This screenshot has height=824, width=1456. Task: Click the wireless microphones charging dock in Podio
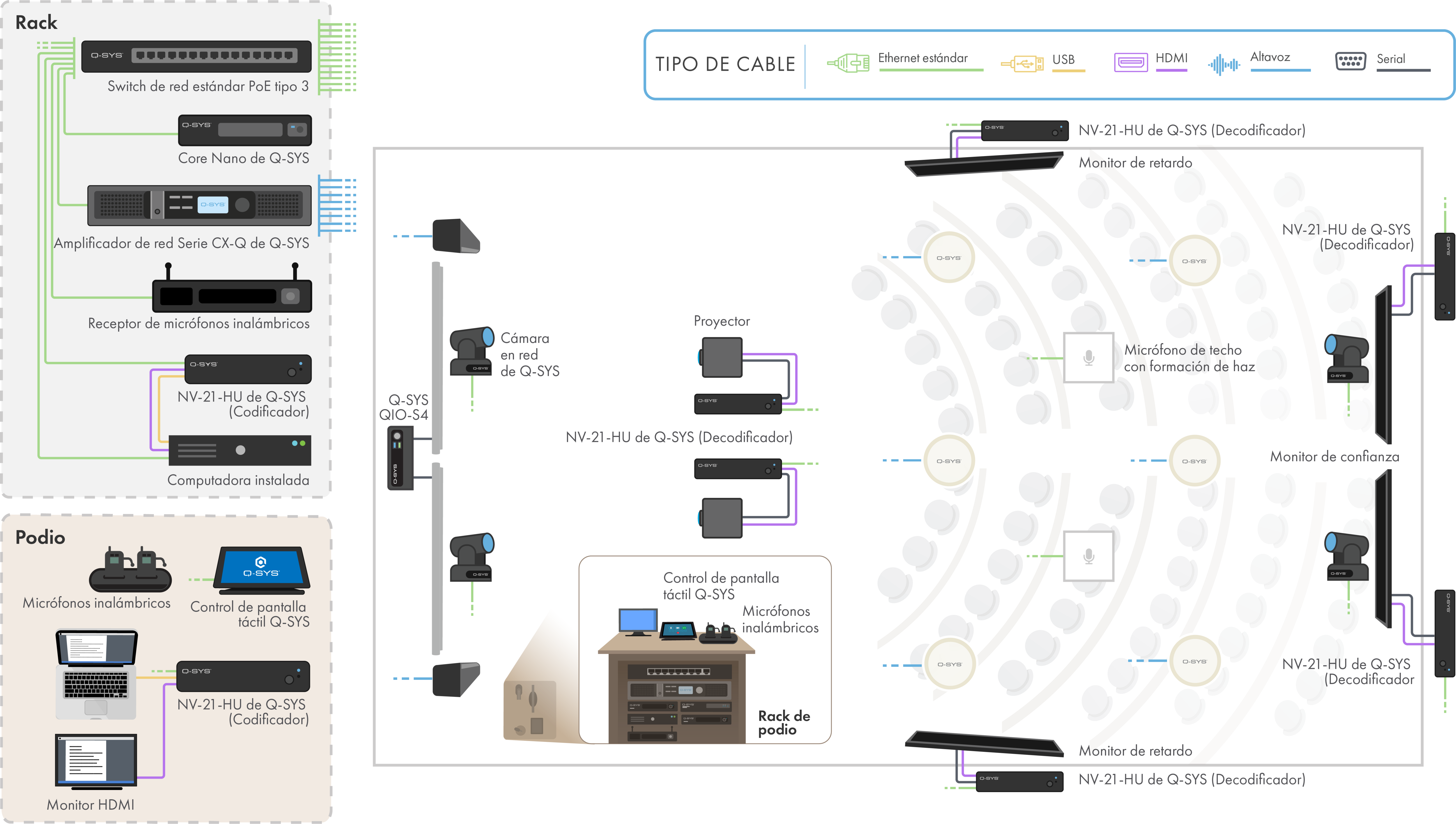click(x=130, y=570)
